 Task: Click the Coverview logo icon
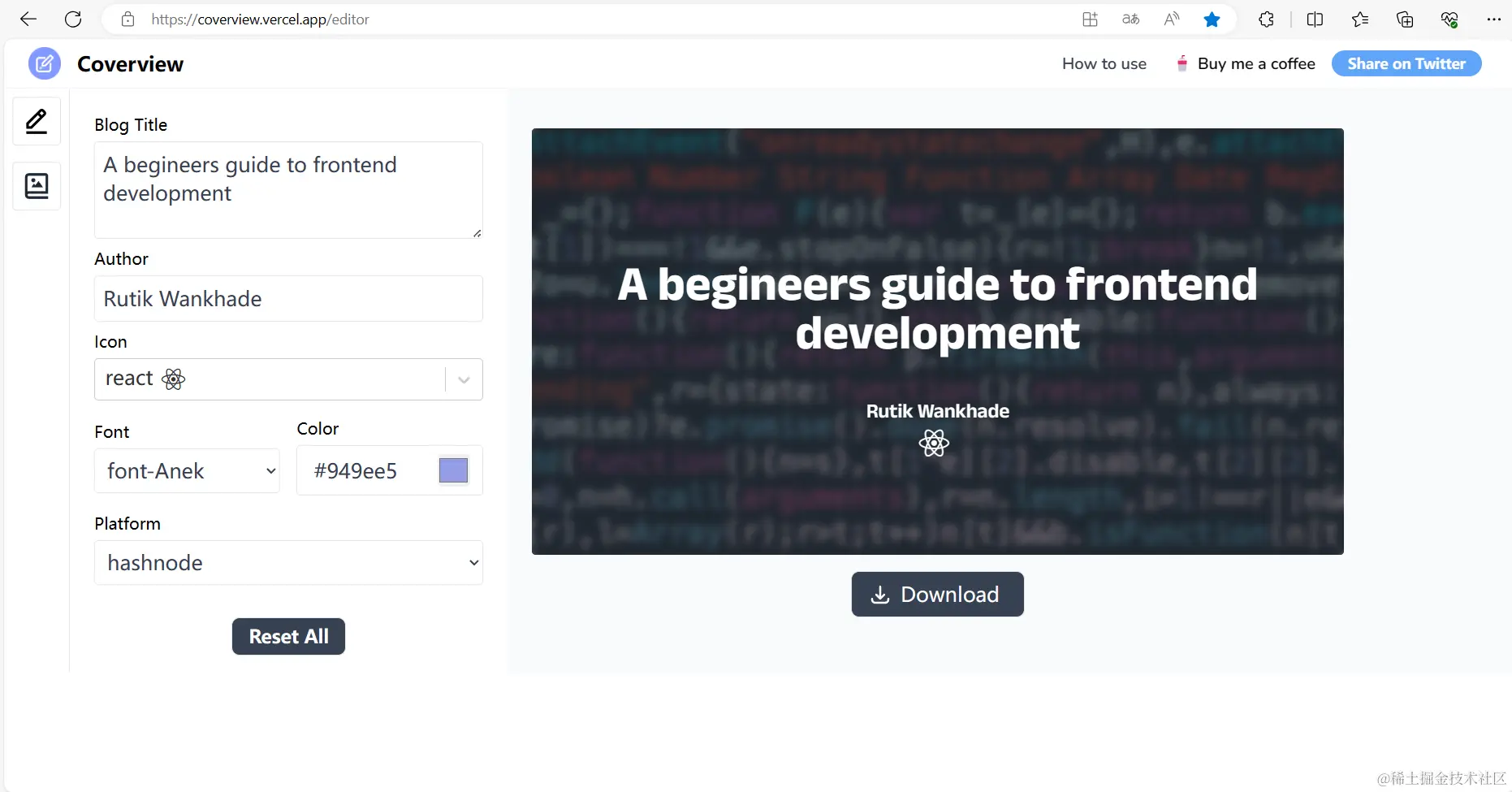pos(45,63)
